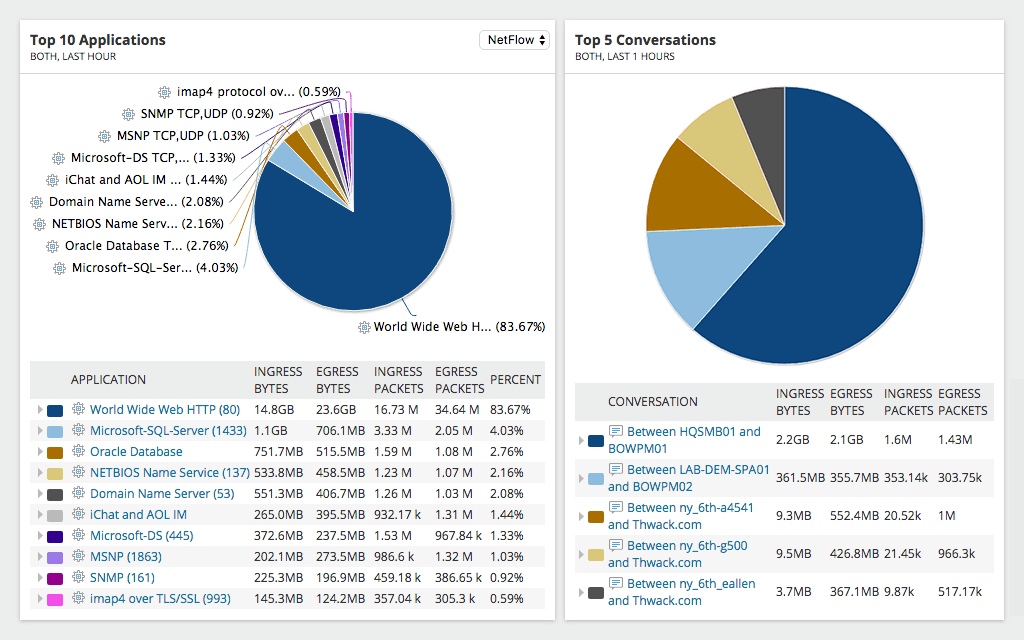Open the NetFlow dropdown selector
The width and height of the screenshot is (1024, 640).
tap(514, 40)
